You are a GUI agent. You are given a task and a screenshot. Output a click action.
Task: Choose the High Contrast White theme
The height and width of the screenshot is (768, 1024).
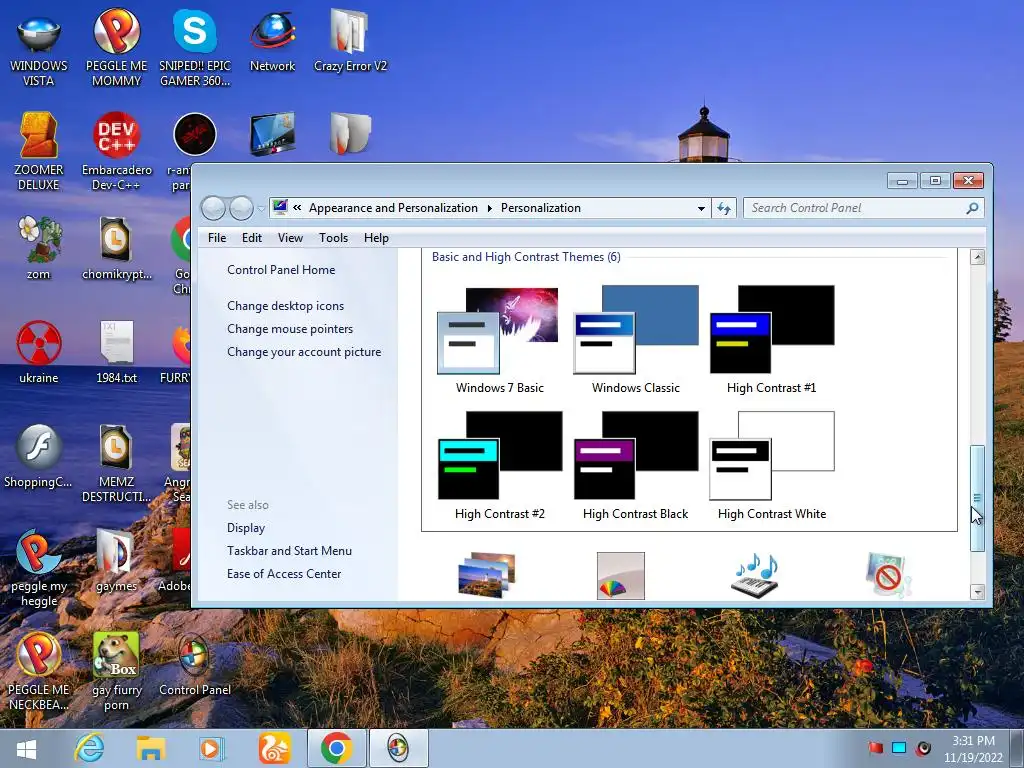[x=771, y=466]
